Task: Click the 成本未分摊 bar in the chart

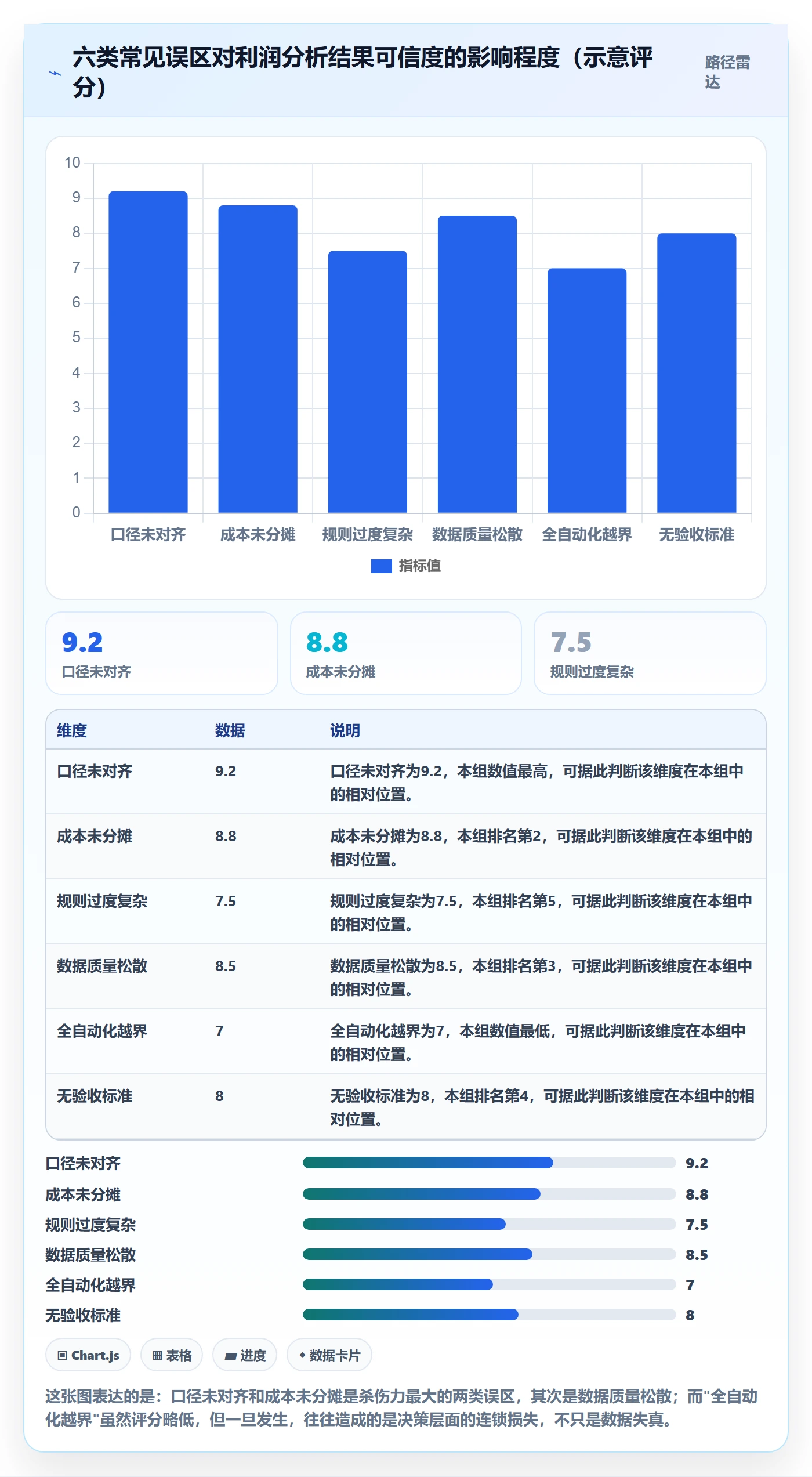Action: coord(258,359)
